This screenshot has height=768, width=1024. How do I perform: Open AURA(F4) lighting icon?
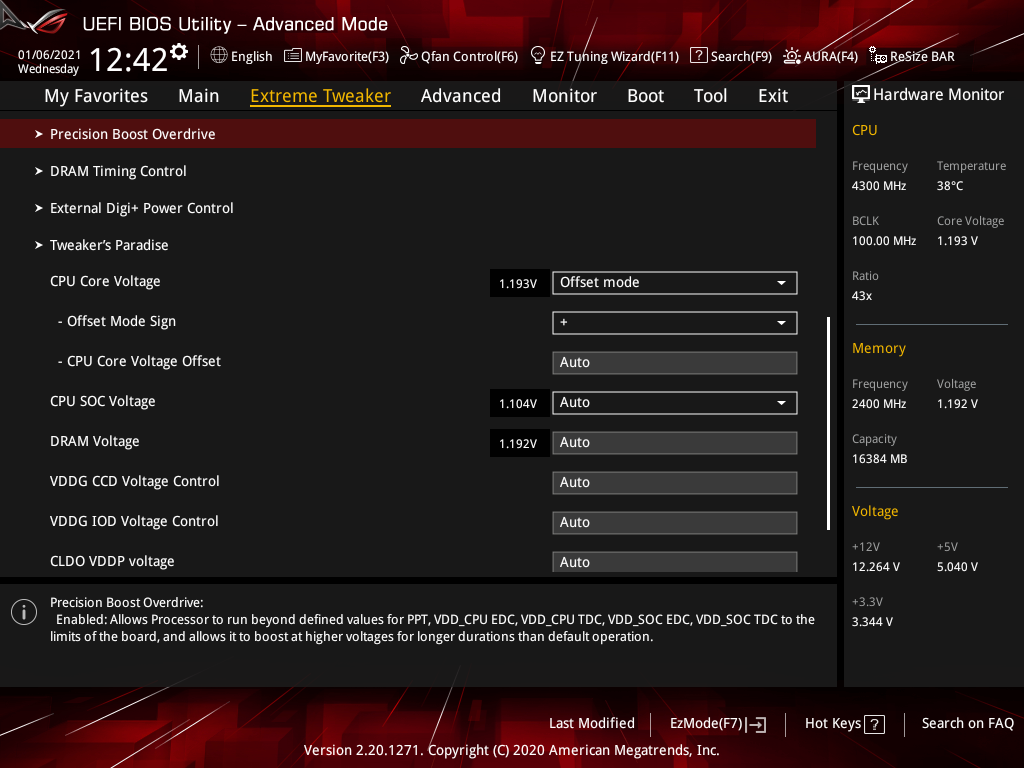(x=792, y=56)
